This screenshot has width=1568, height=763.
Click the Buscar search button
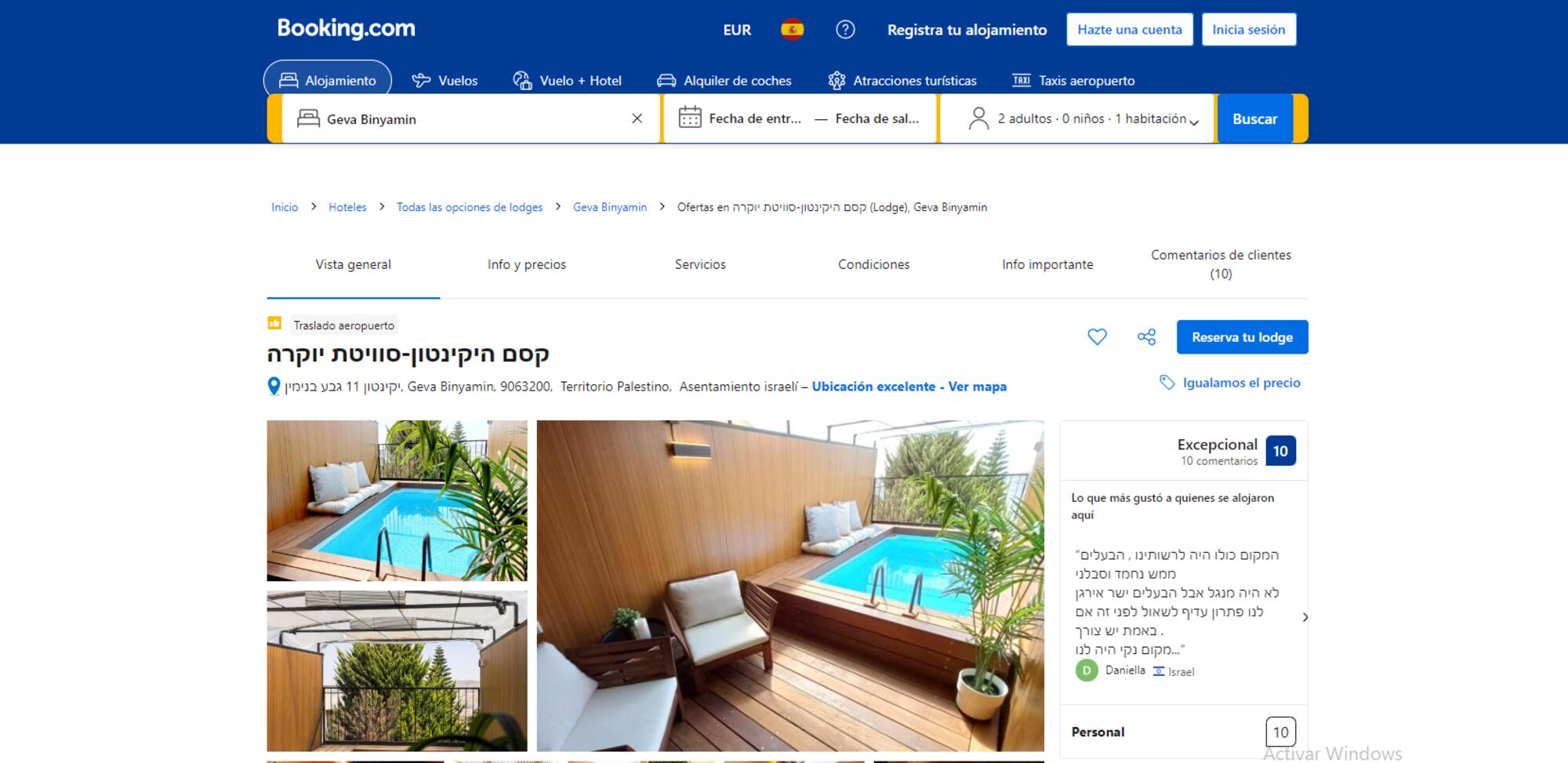coord(1254,118)
